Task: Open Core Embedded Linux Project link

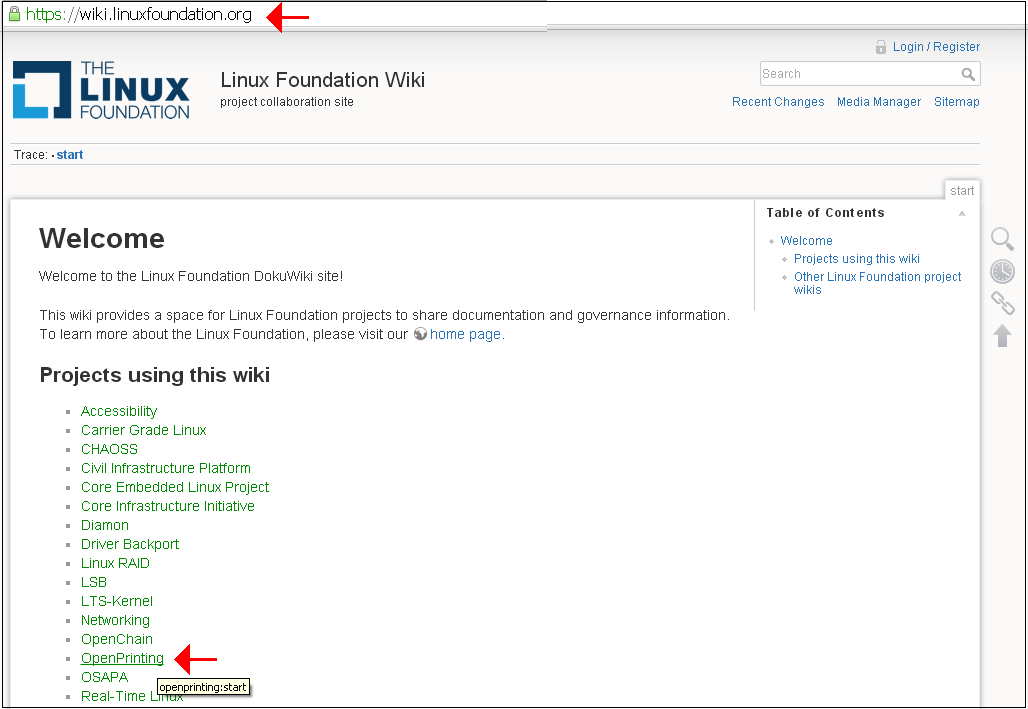Action: [175, 487]
